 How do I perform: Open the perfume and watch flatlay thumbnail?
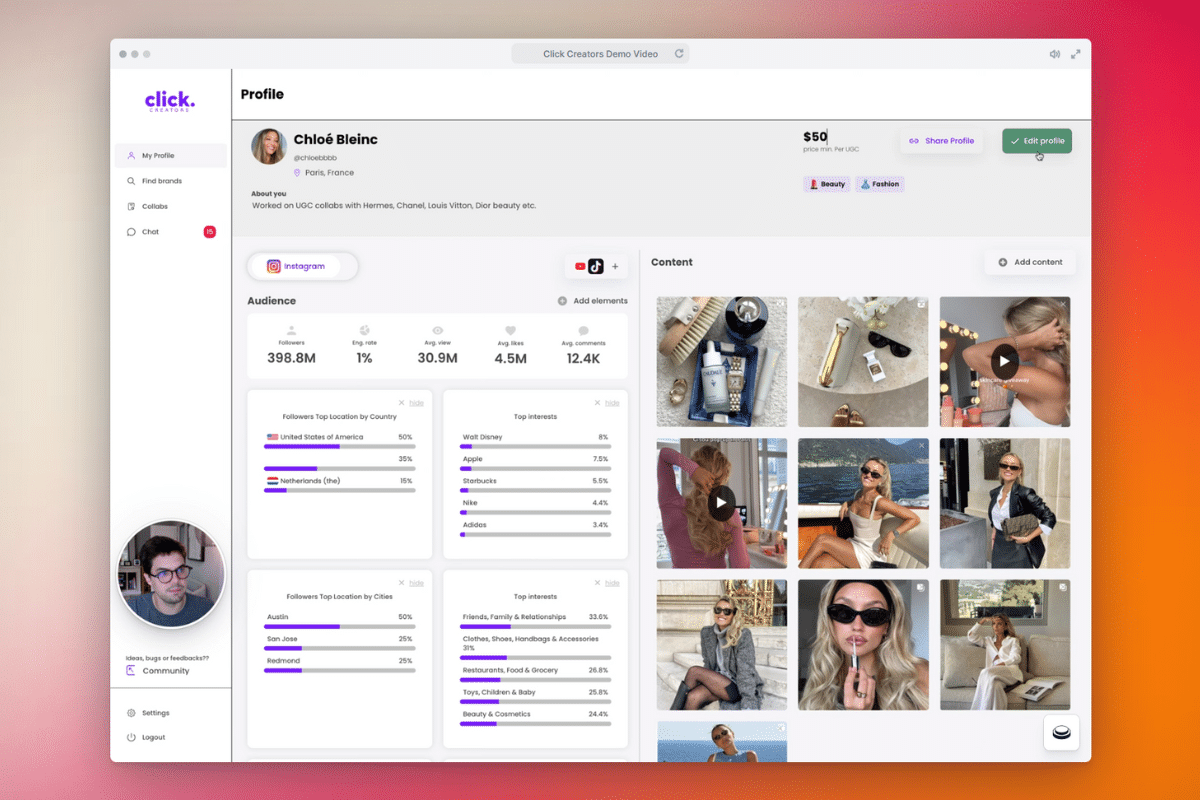tap(722, 362)
